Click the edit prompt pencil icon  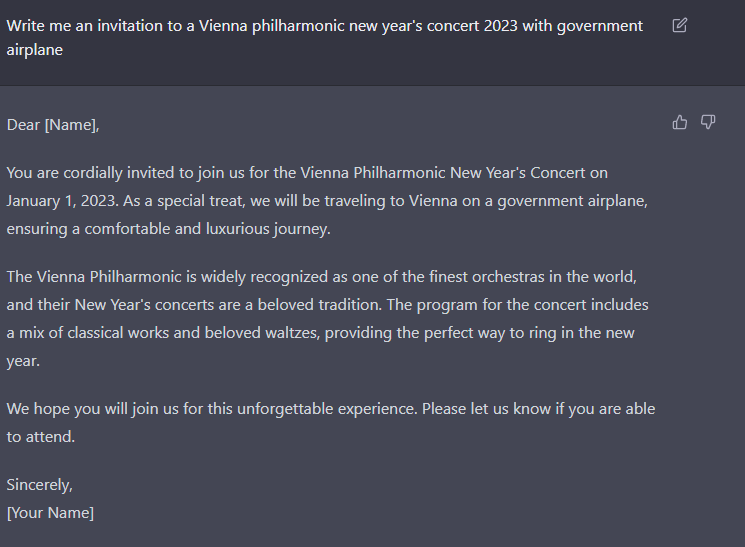click(x=680, y=25)
